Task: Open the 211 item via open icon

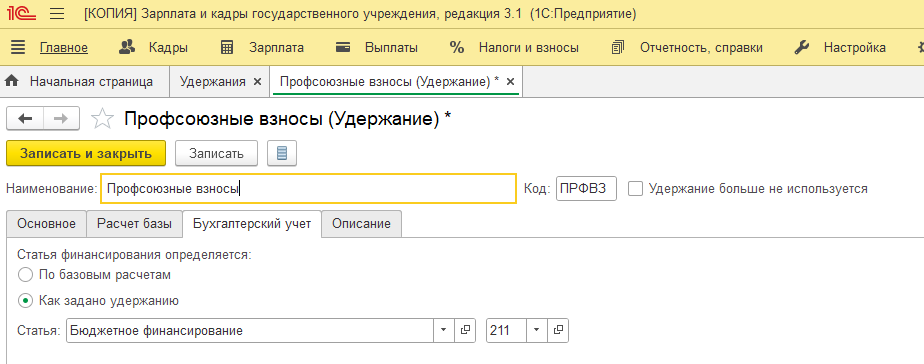Action: 557,330
